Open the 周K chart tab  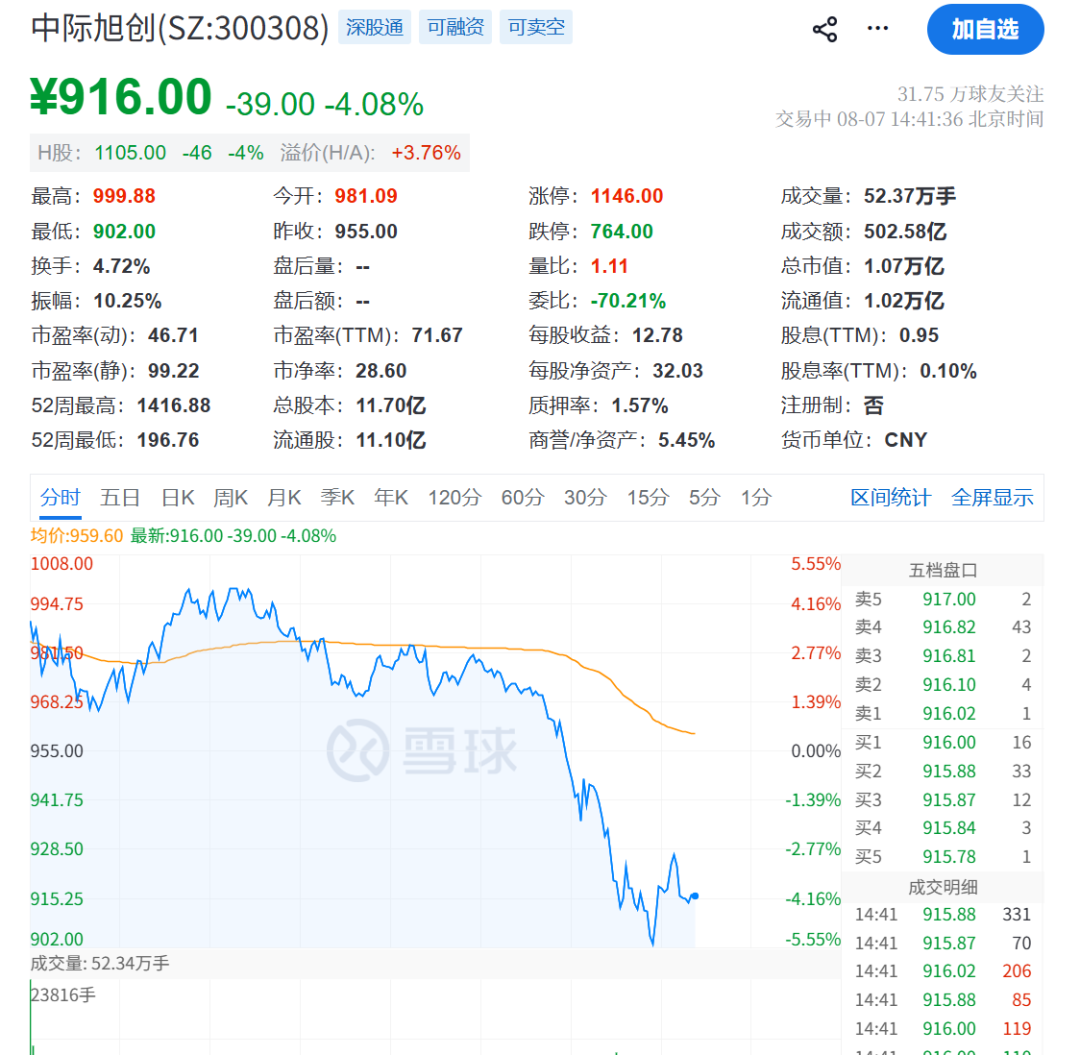[230, 497]
